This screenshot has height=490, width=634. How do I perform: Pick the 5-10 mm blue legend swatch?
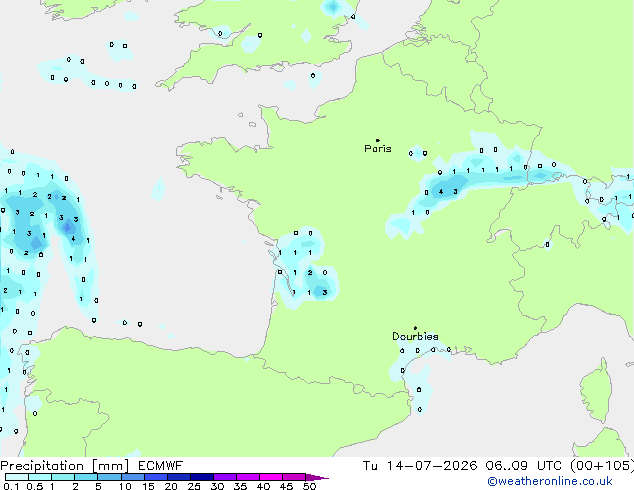(110, 477)
